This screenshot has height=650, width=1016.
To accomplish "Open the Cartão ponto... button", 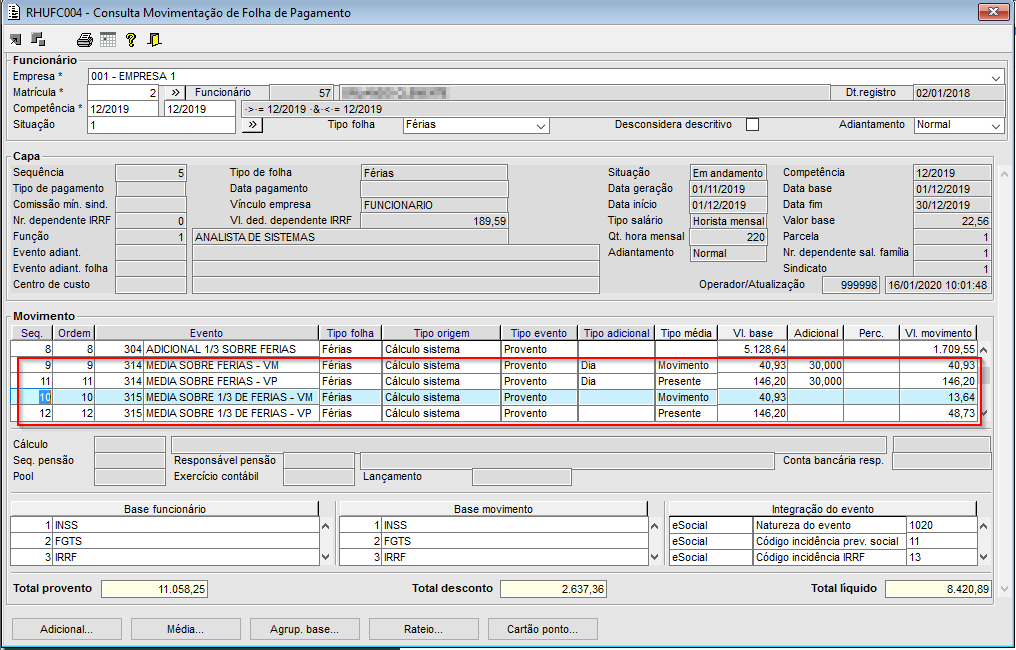I will click(542, 630).
